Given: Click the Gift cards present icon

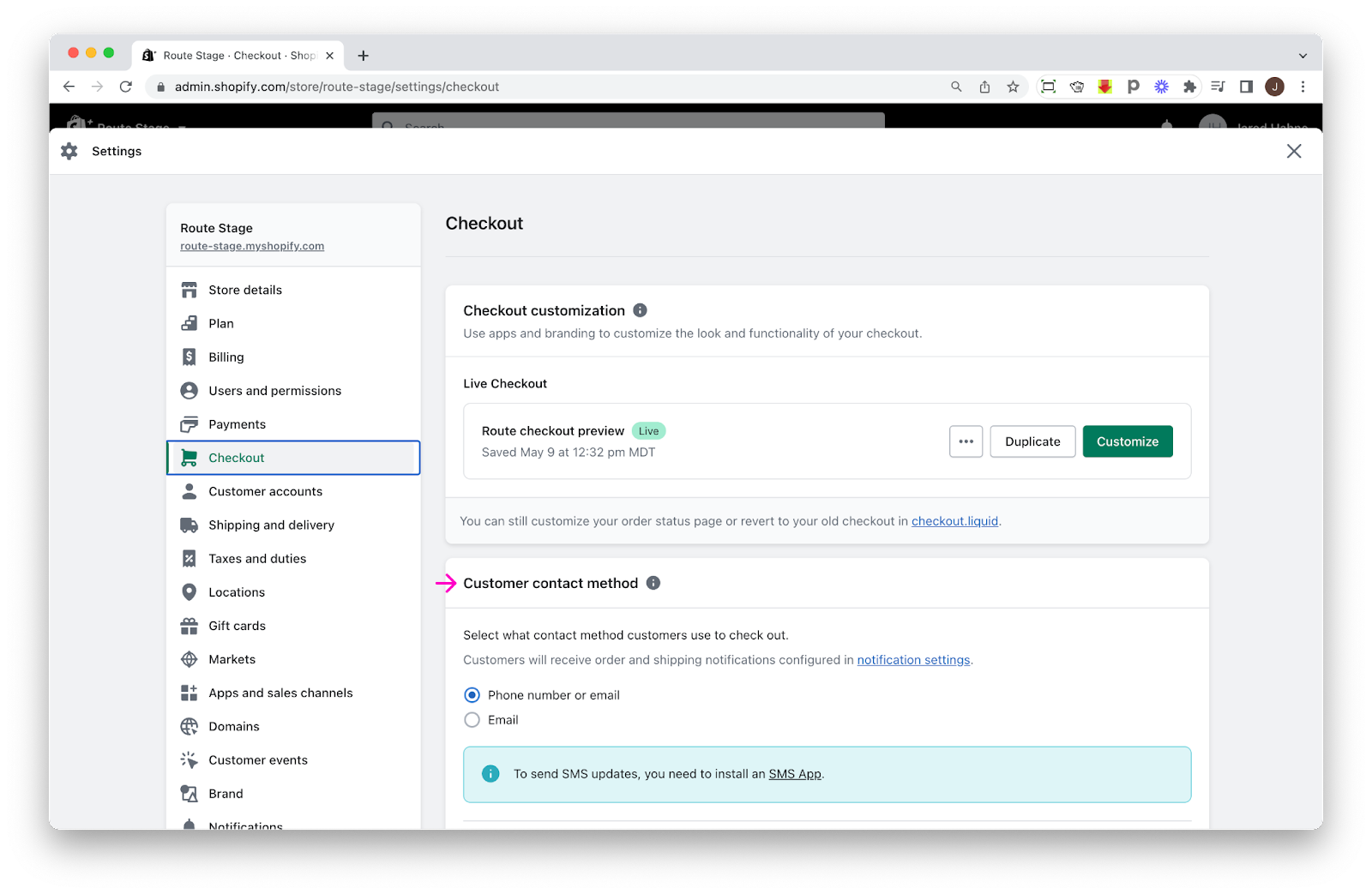Looking at the screenshot, I should [x=189, y=626].
